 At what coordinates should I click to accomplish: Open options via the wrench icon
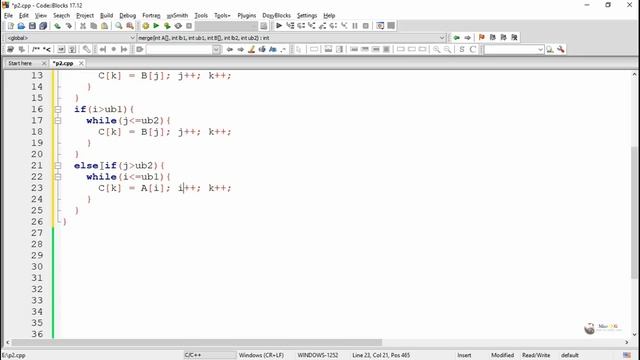coord(561,49)
